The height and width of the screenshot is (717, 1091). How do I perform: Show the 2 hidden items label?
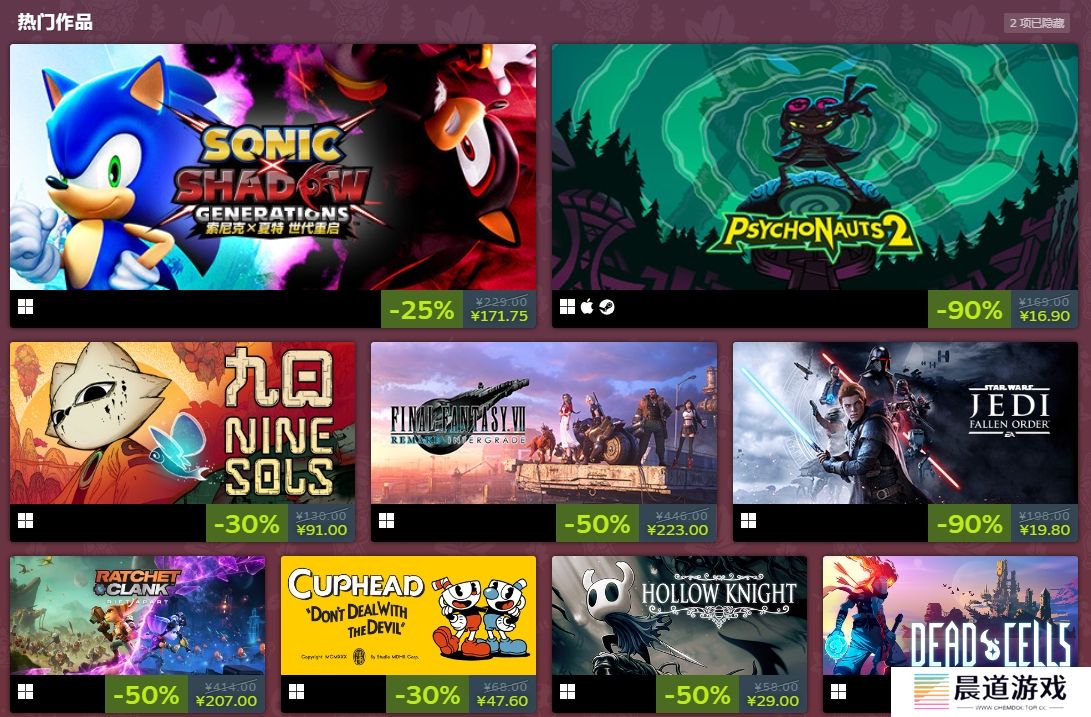click(x=1037, y=23)
